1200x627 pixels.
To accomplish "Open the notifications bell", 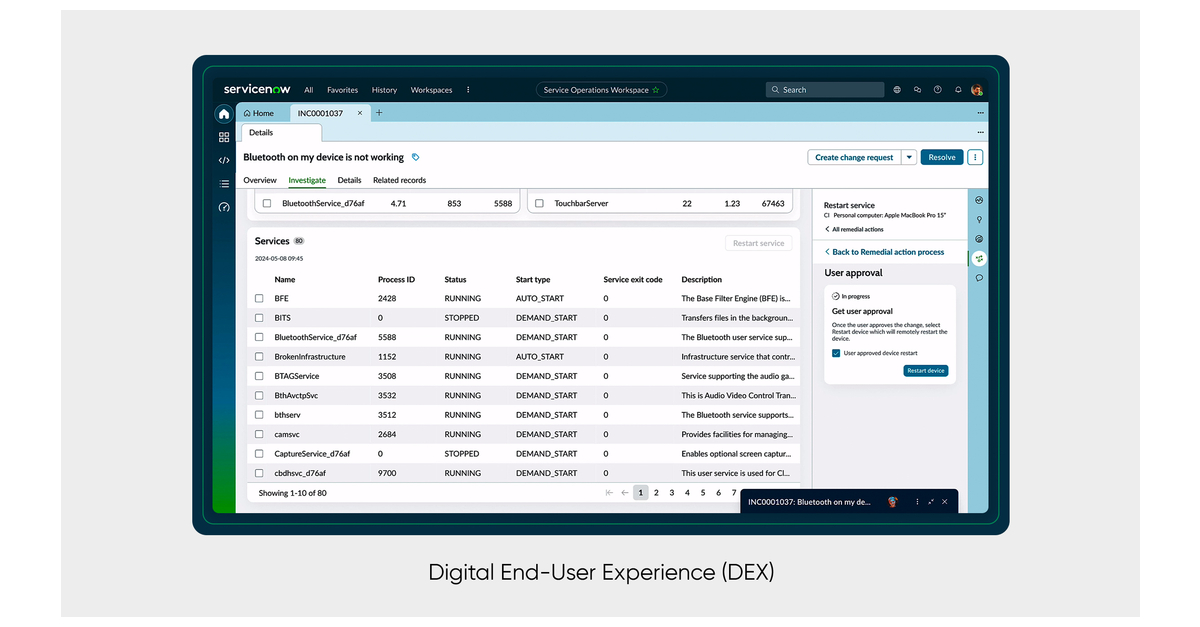I will coord(957,89).
